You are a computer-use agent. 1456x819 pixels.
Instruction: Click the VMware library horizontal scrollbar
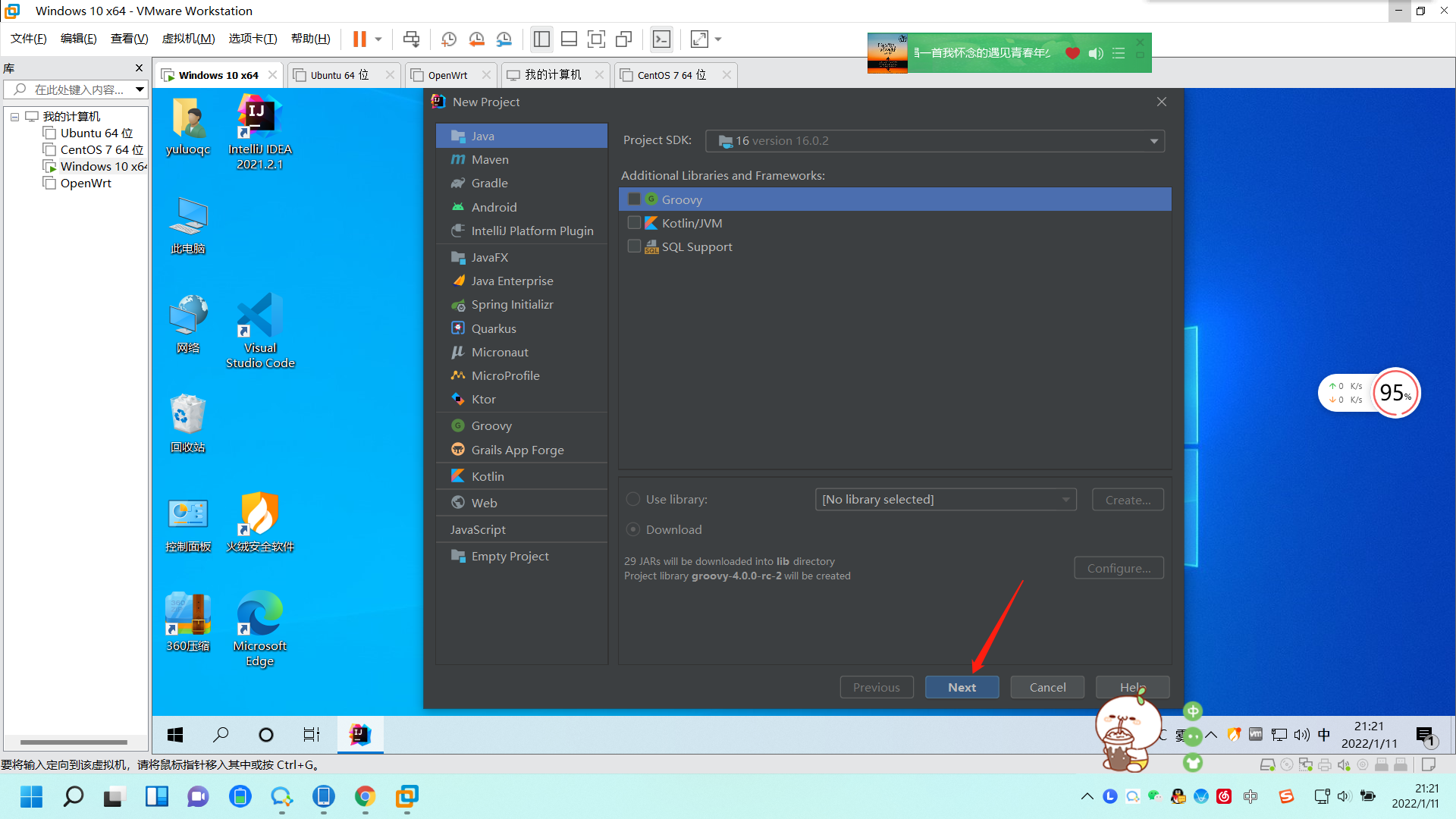click(x=74, y=742)
